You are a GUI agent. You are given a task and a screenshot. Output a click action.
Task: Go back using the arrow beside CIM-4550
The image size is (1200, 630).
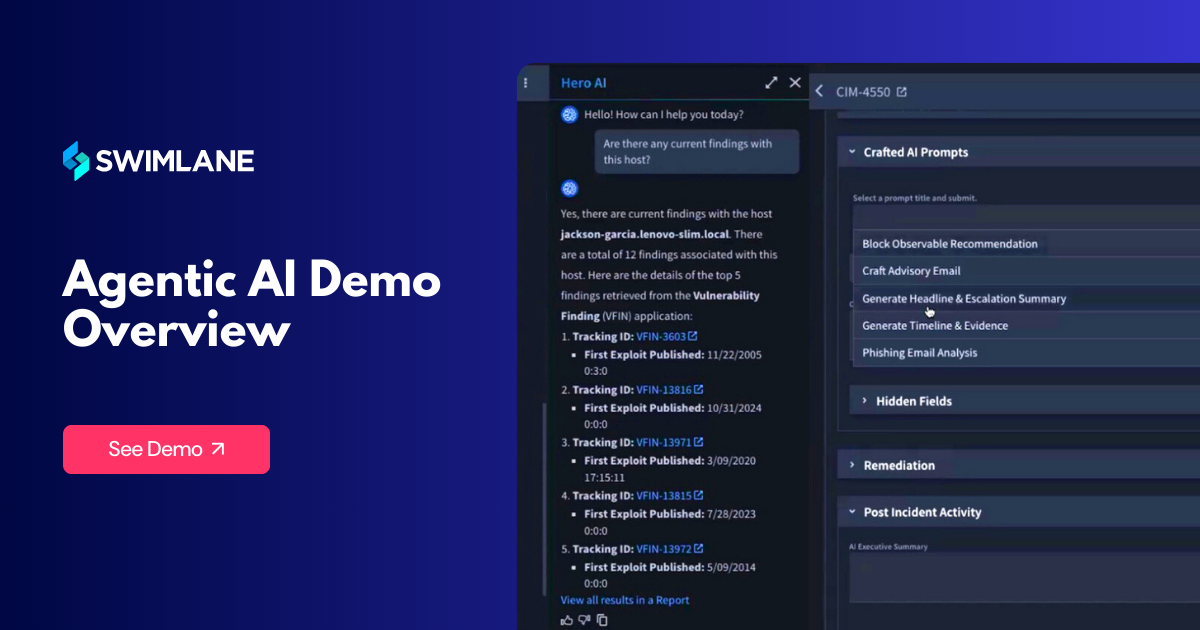(819, 91)
